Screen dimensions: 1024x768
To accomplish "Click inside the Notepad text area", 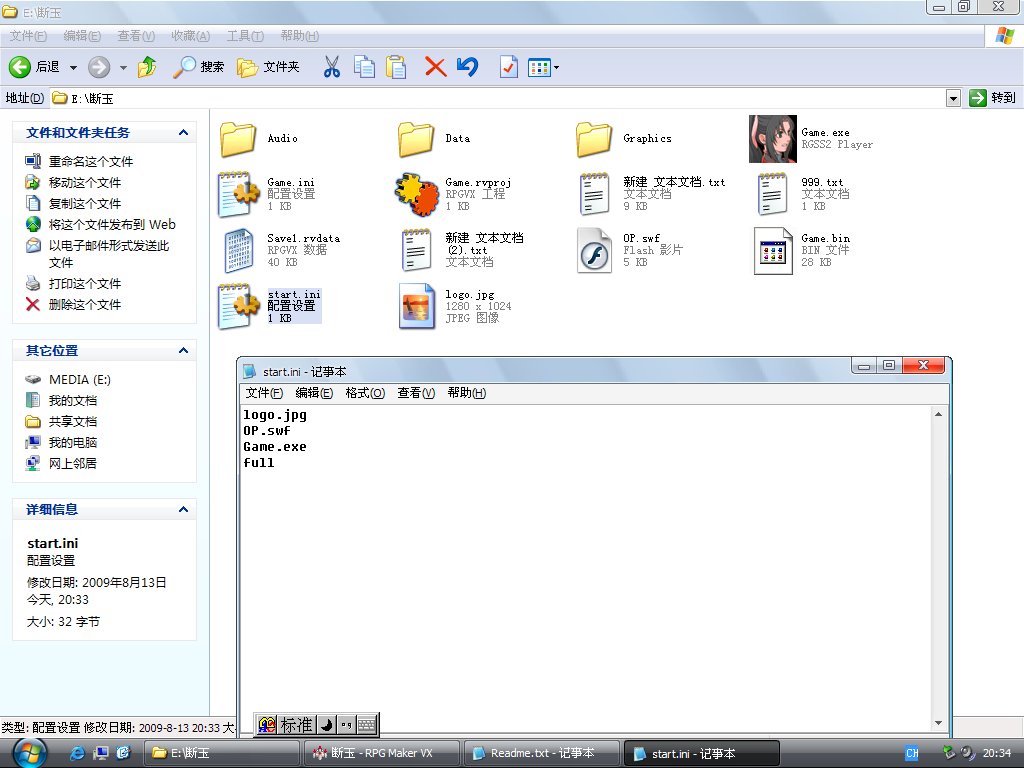I will point(586,568).
